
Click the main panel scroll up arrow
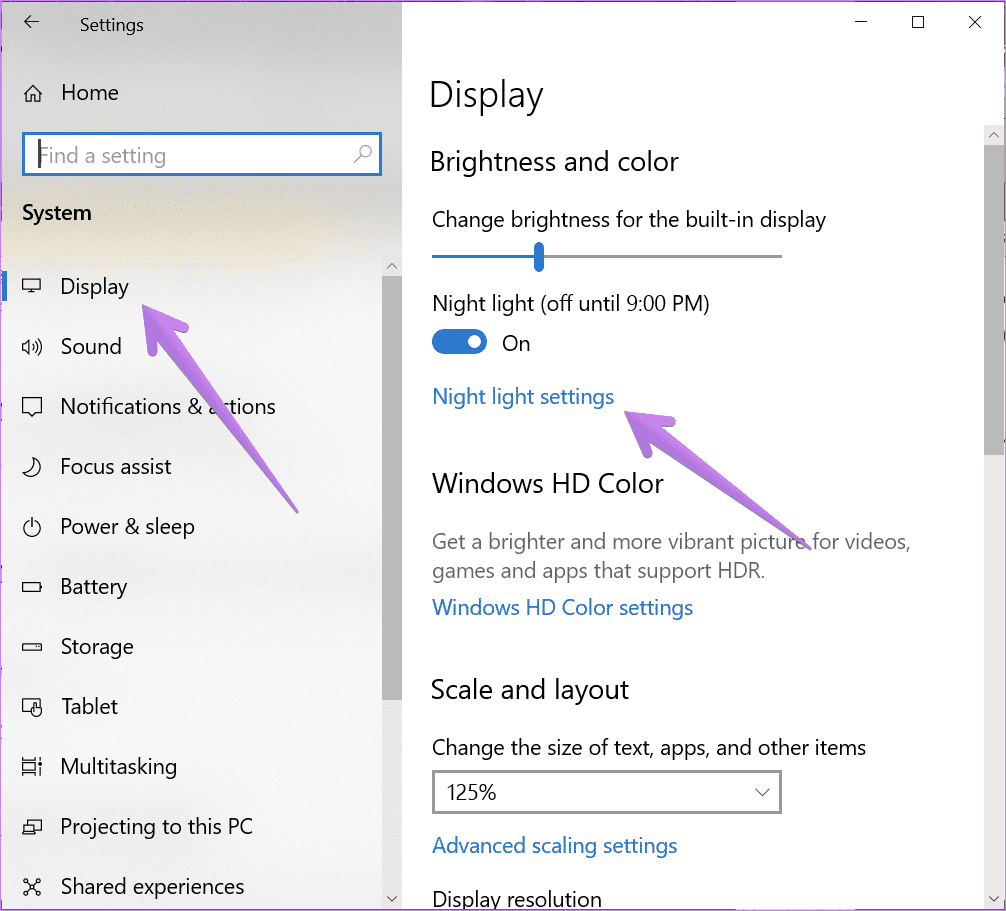(x=994, y=135)
